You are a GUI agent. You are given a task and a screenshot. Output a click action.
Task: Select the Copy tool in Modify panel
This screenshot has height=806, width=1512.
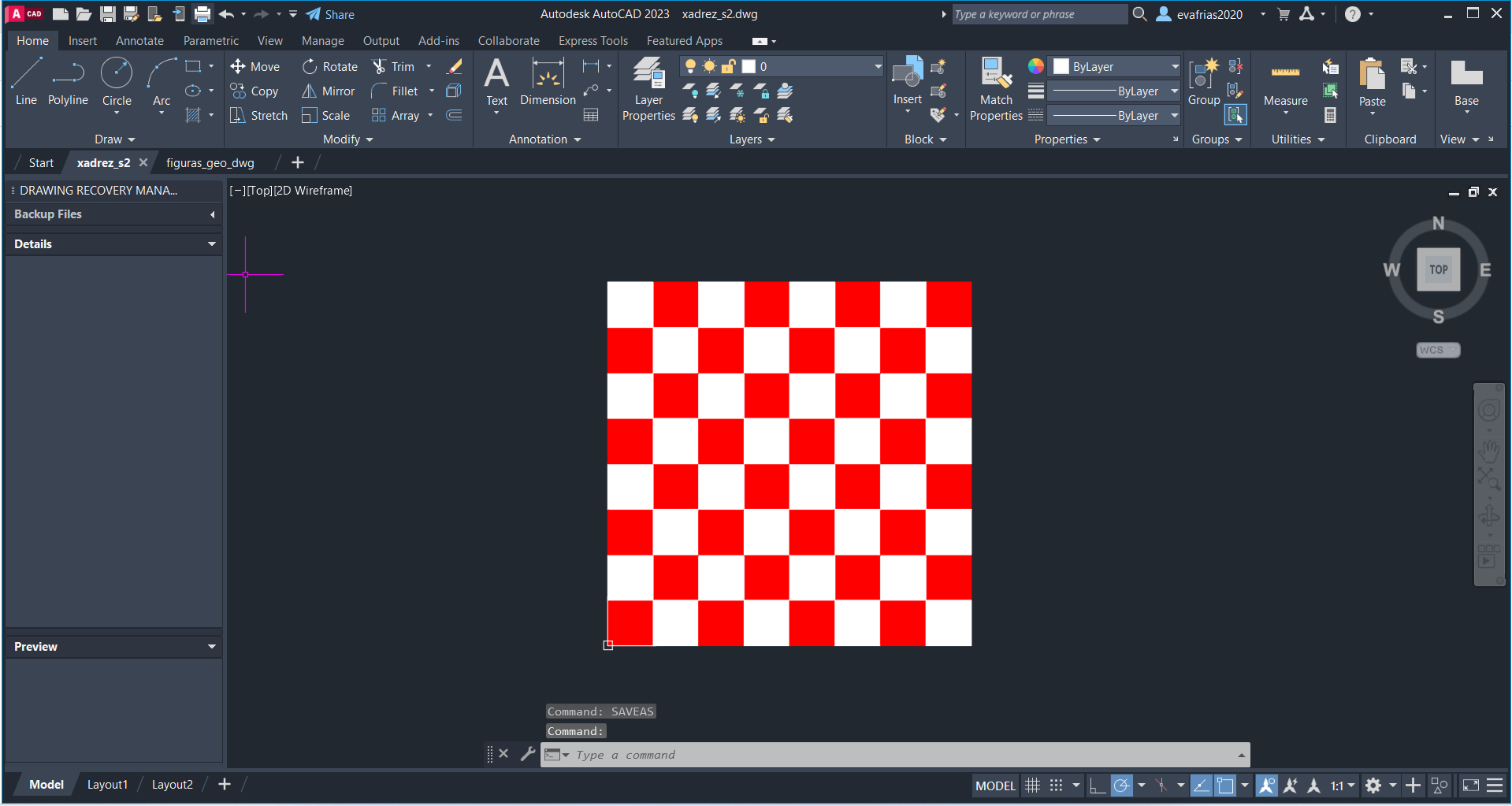coord(254,91)
